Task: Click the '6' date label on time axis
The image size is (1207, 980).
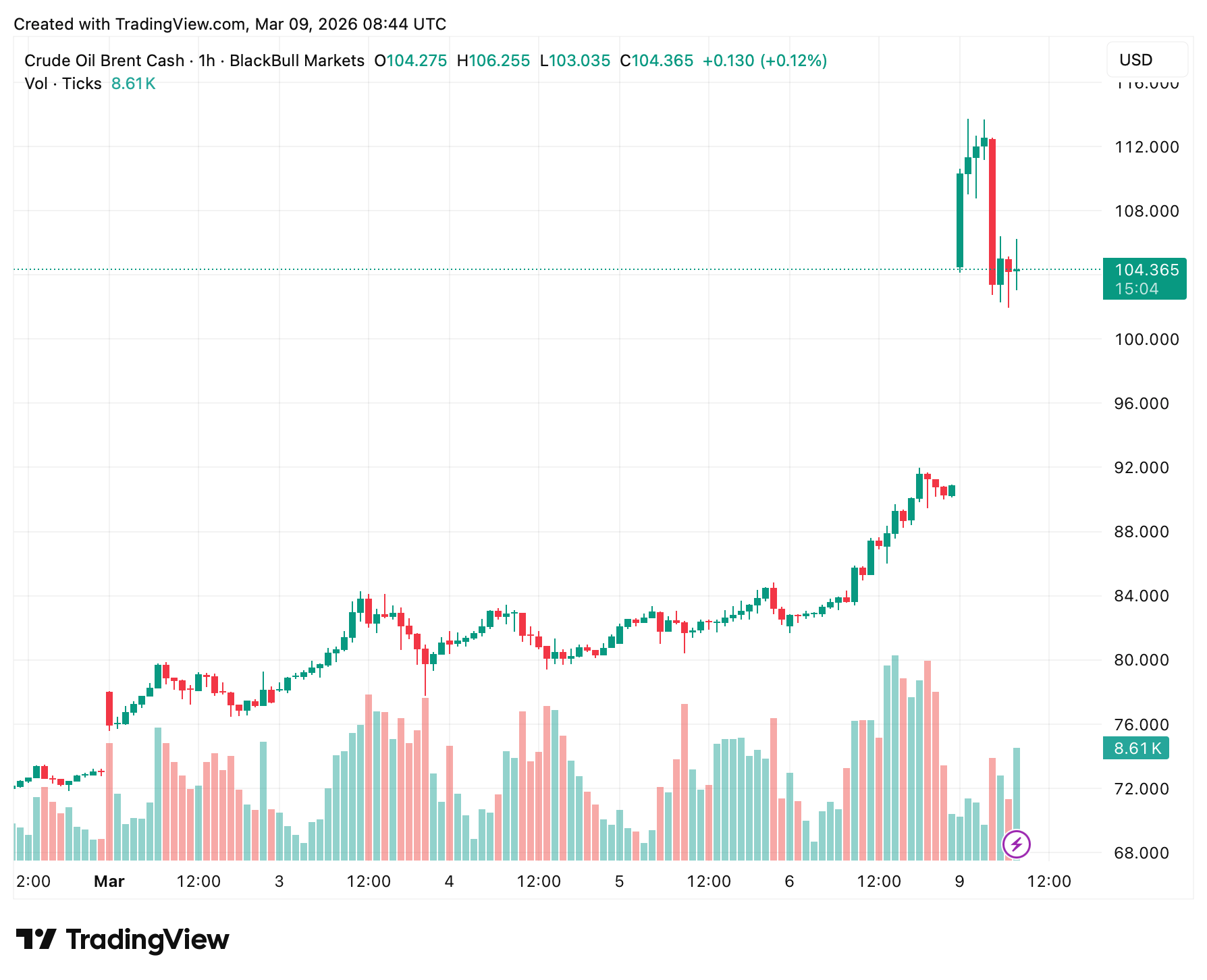Action: pos(789,881)
